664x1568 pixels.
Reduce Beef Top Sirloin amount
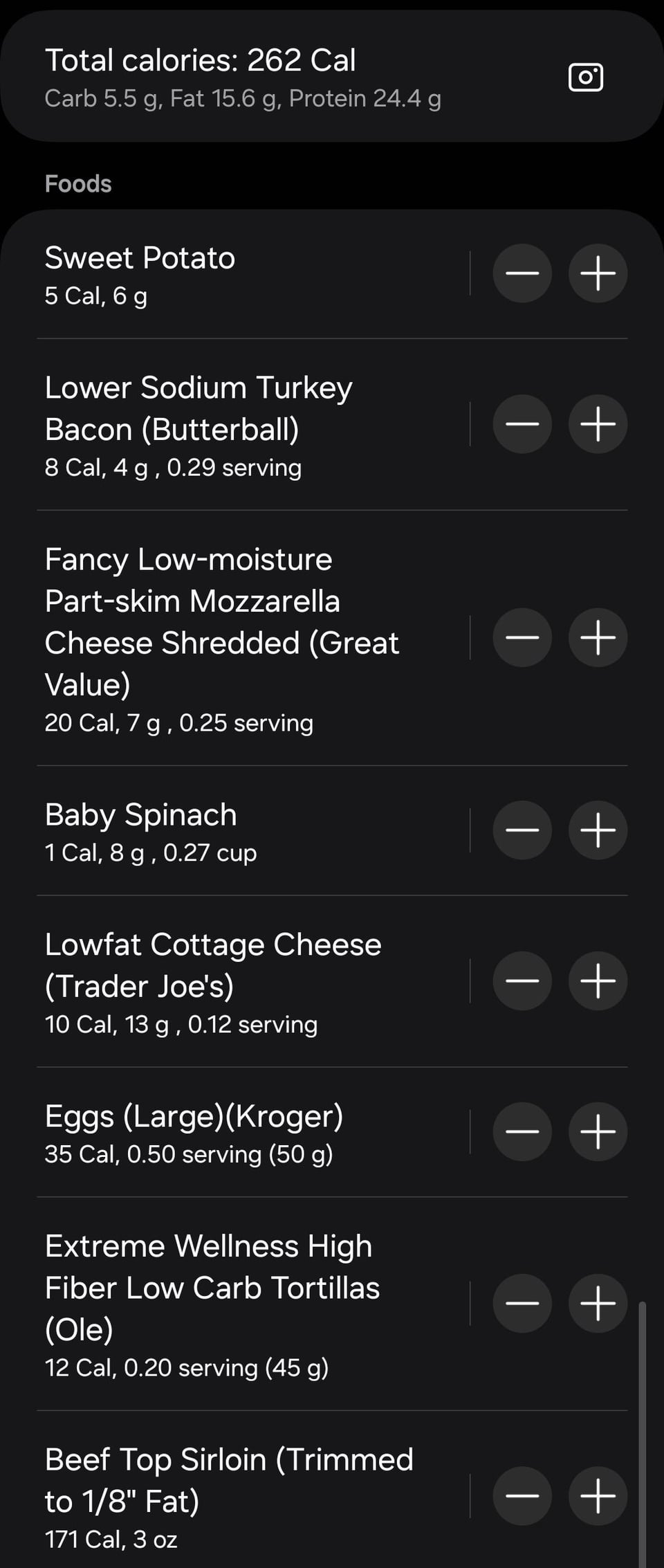(x=522, y=1495)
